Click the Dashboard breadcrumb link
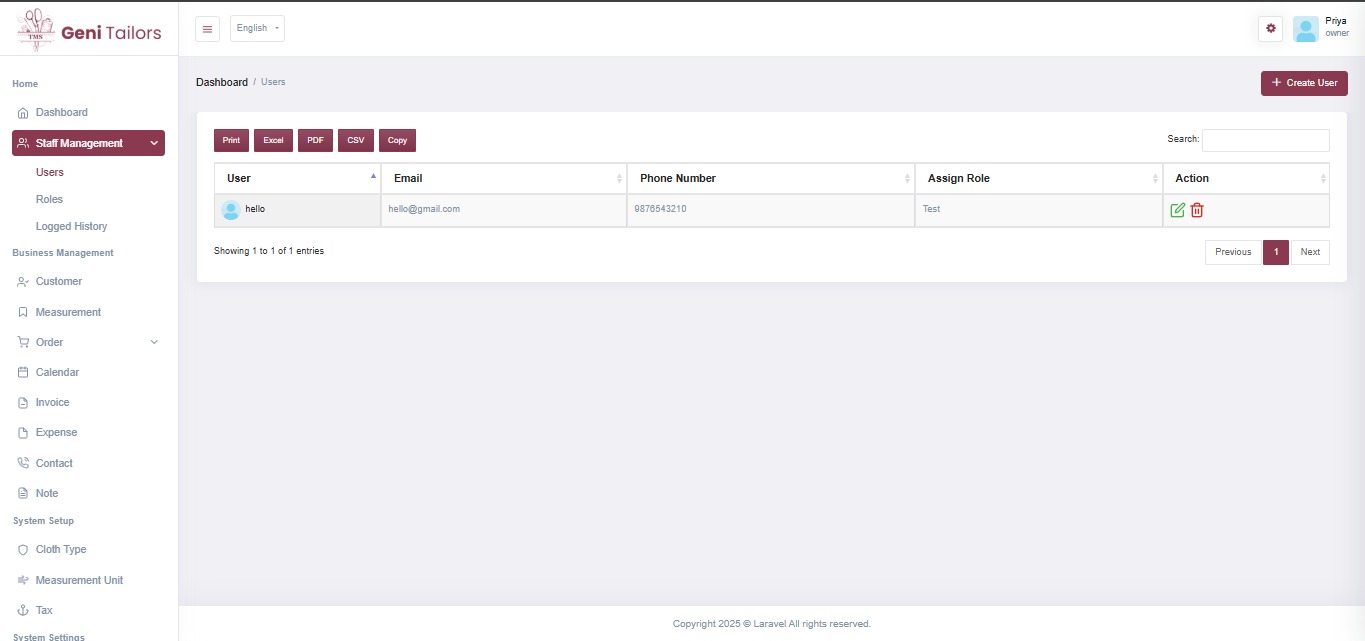 coord(221,82)
